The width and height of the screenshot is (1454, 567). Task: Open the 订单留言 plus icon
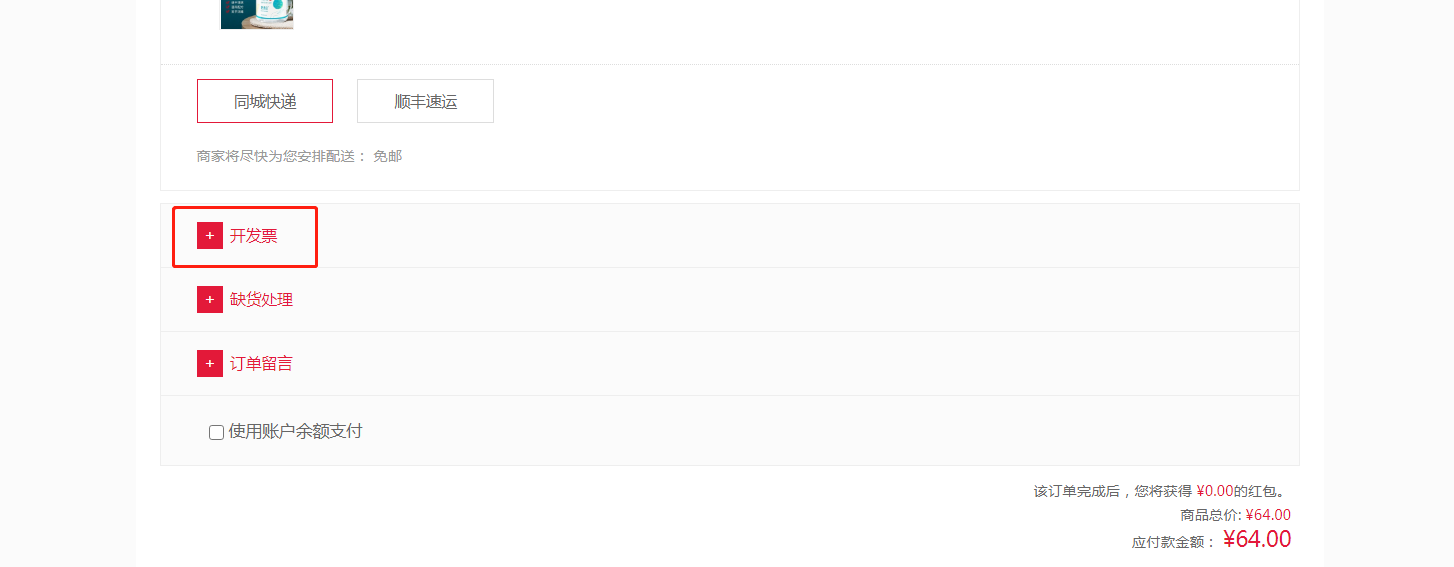tap(210, 364)
